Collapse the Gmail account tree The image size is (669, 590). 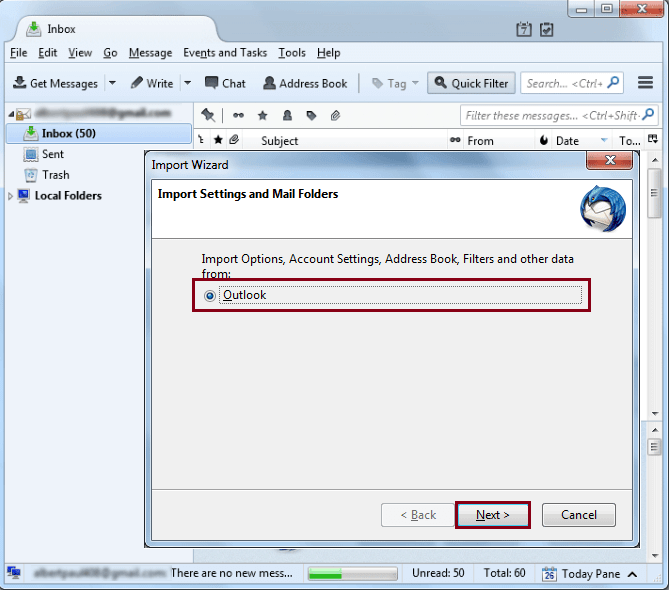(x=11, y=114)
